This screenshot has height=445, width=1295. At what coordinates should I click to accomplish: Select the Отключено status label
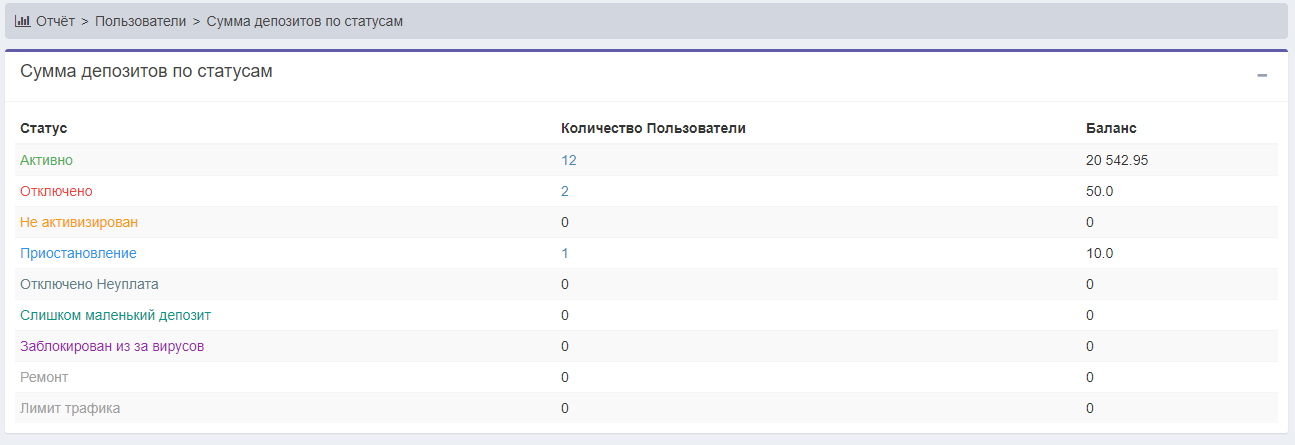pyautogui.click(x=56, y=191)
